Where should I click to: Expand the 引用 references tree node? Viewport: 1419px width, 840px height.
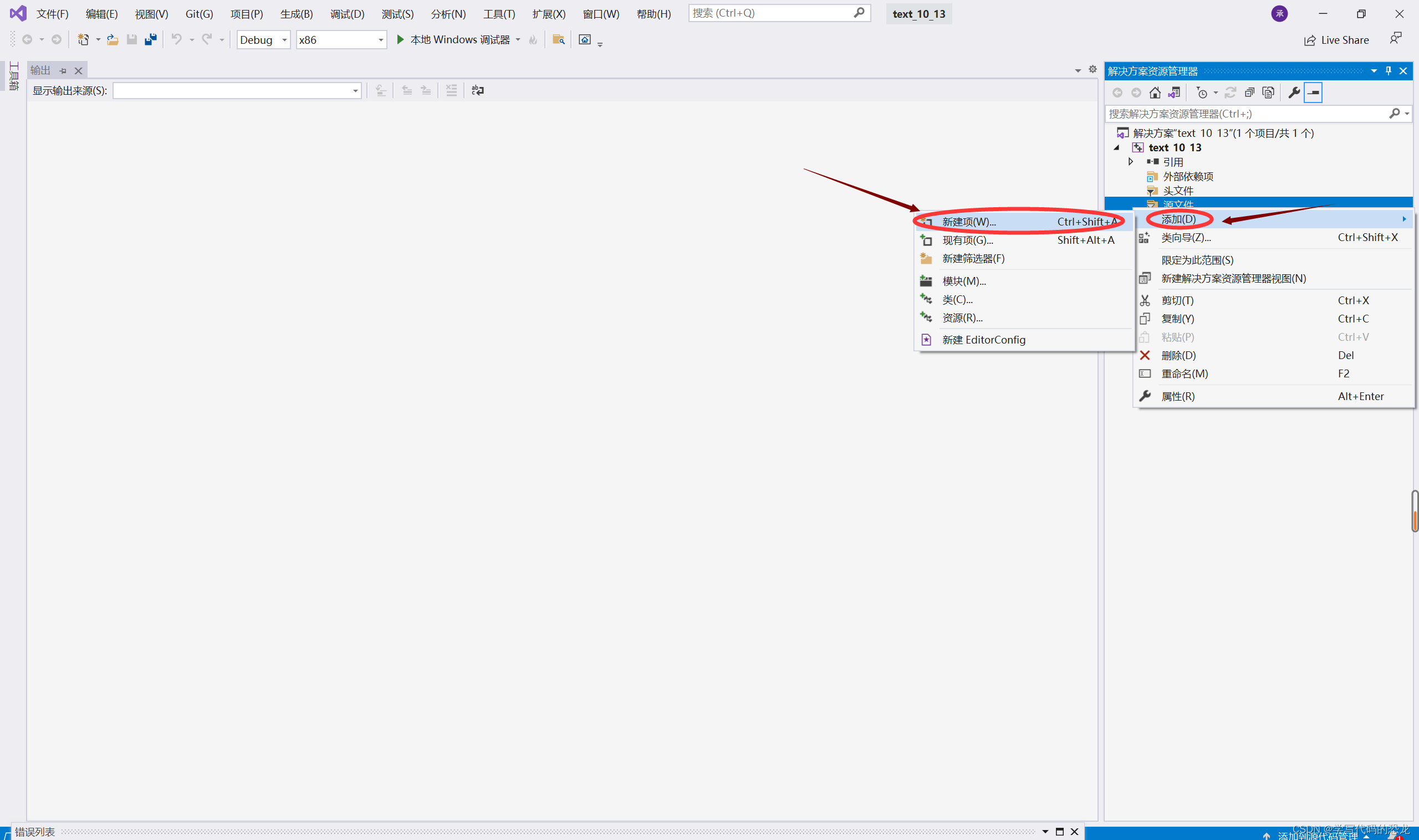coord(1130,162)
